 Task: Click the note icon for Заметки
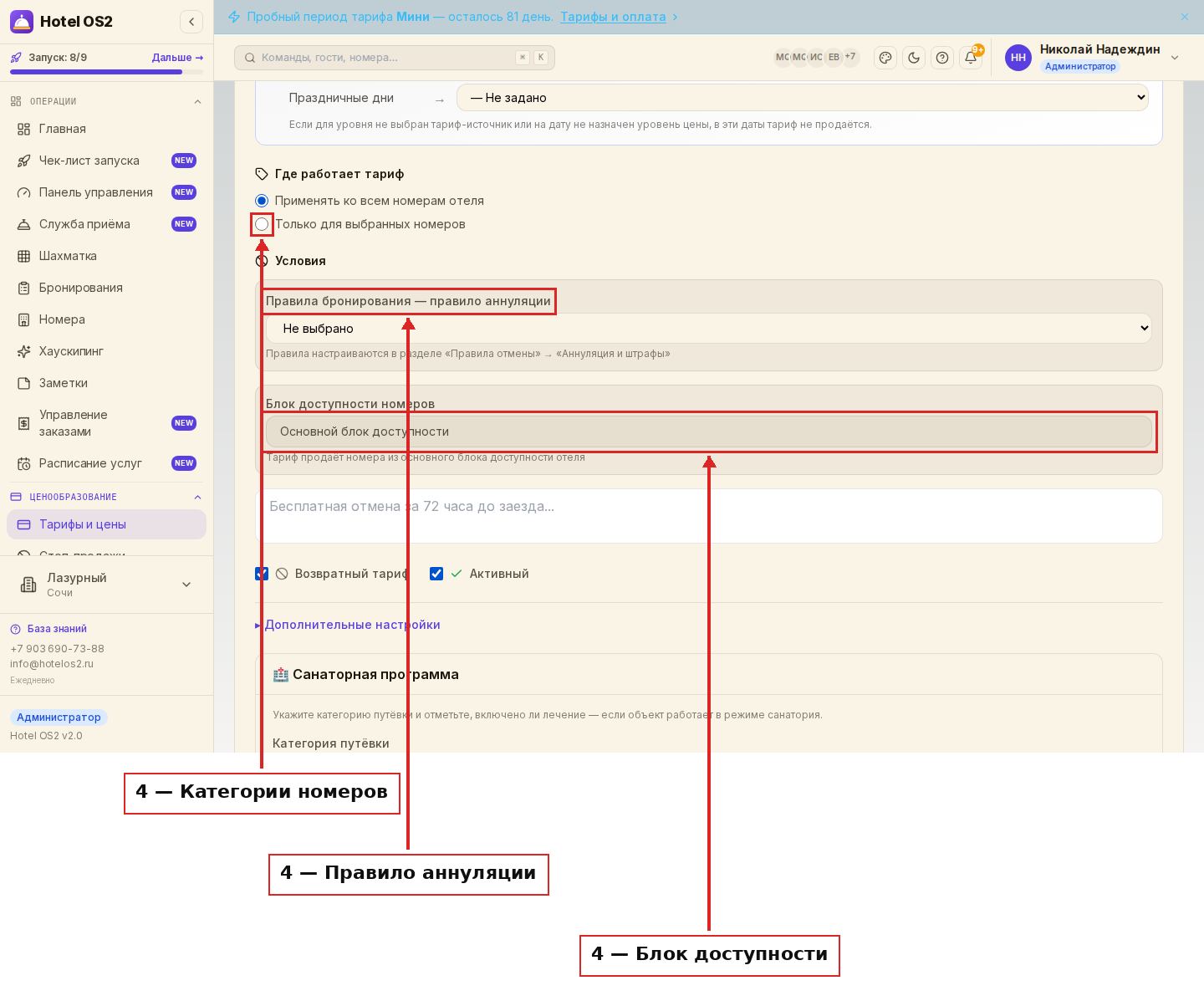[x=24, y=383]
